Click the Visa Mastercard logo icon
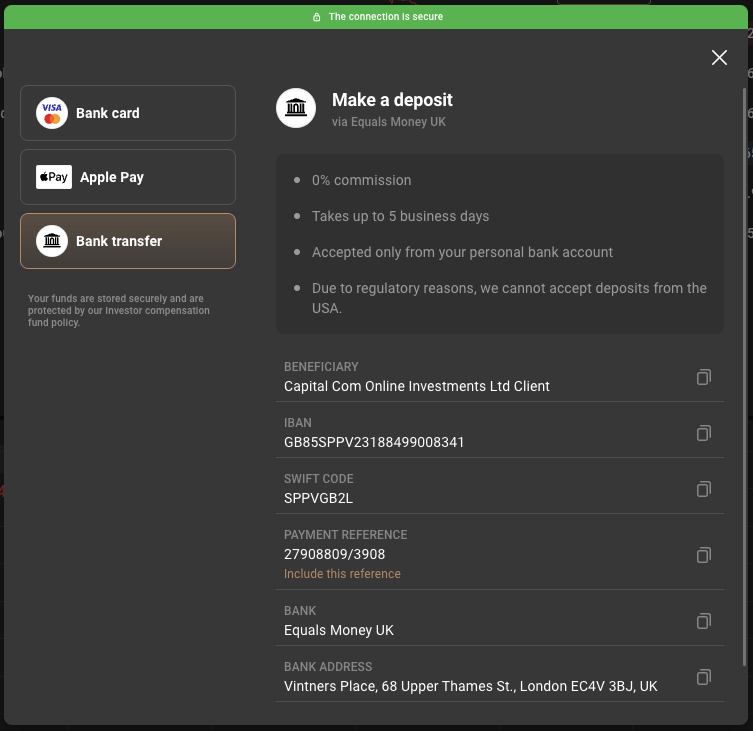The width and height of the screenshot is (753, 731). [52, 113]
